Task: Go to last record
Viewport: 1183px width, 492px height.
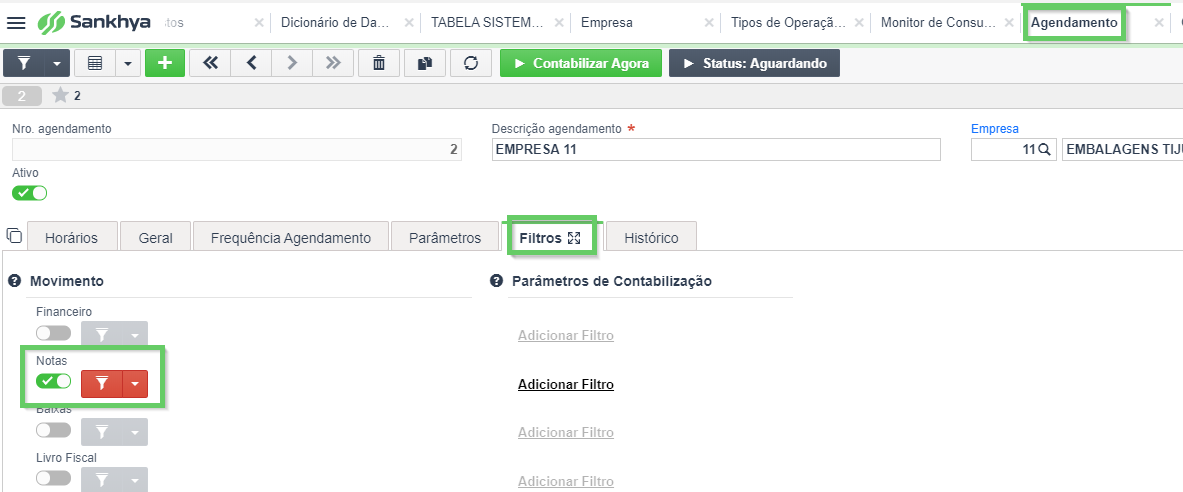Action: click(333, 63)
